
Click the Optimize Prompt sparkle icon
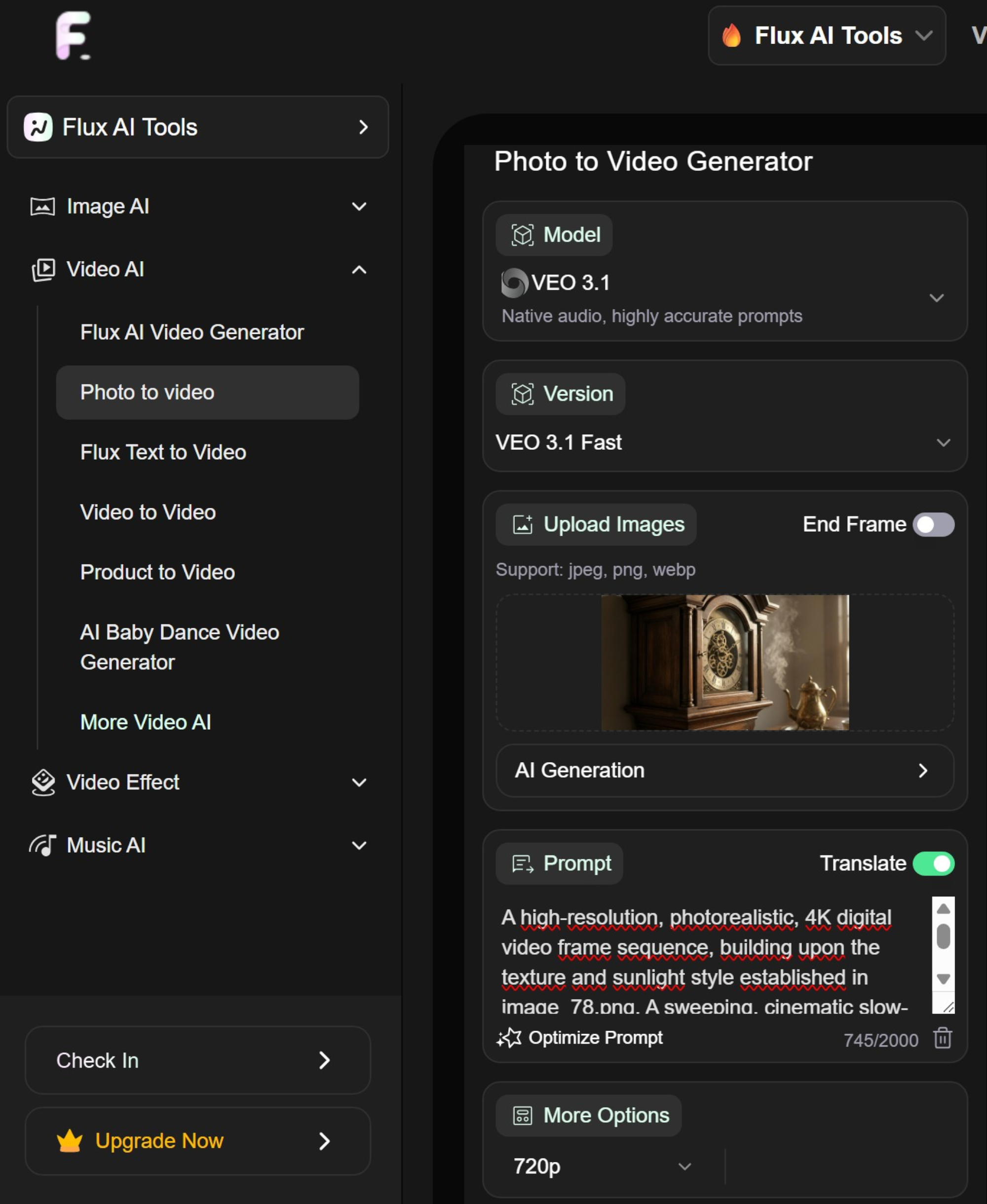point(509,1037)
